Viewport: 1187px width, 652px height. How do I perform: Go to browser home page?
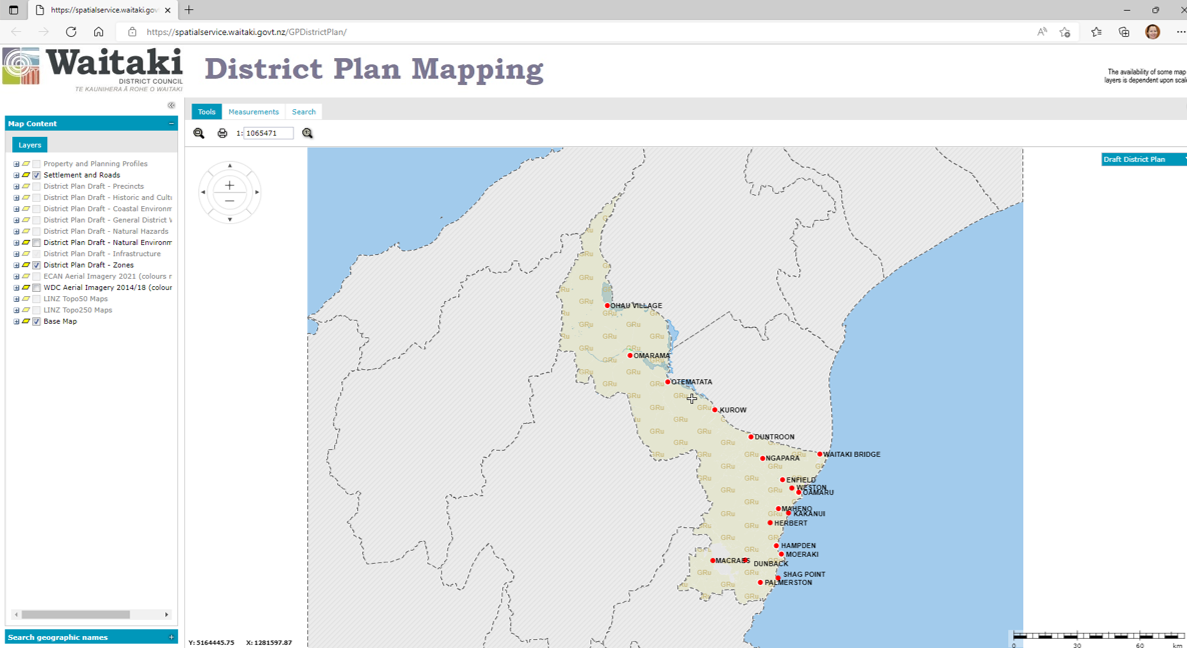pyautogui.click(x=98, y=32)
